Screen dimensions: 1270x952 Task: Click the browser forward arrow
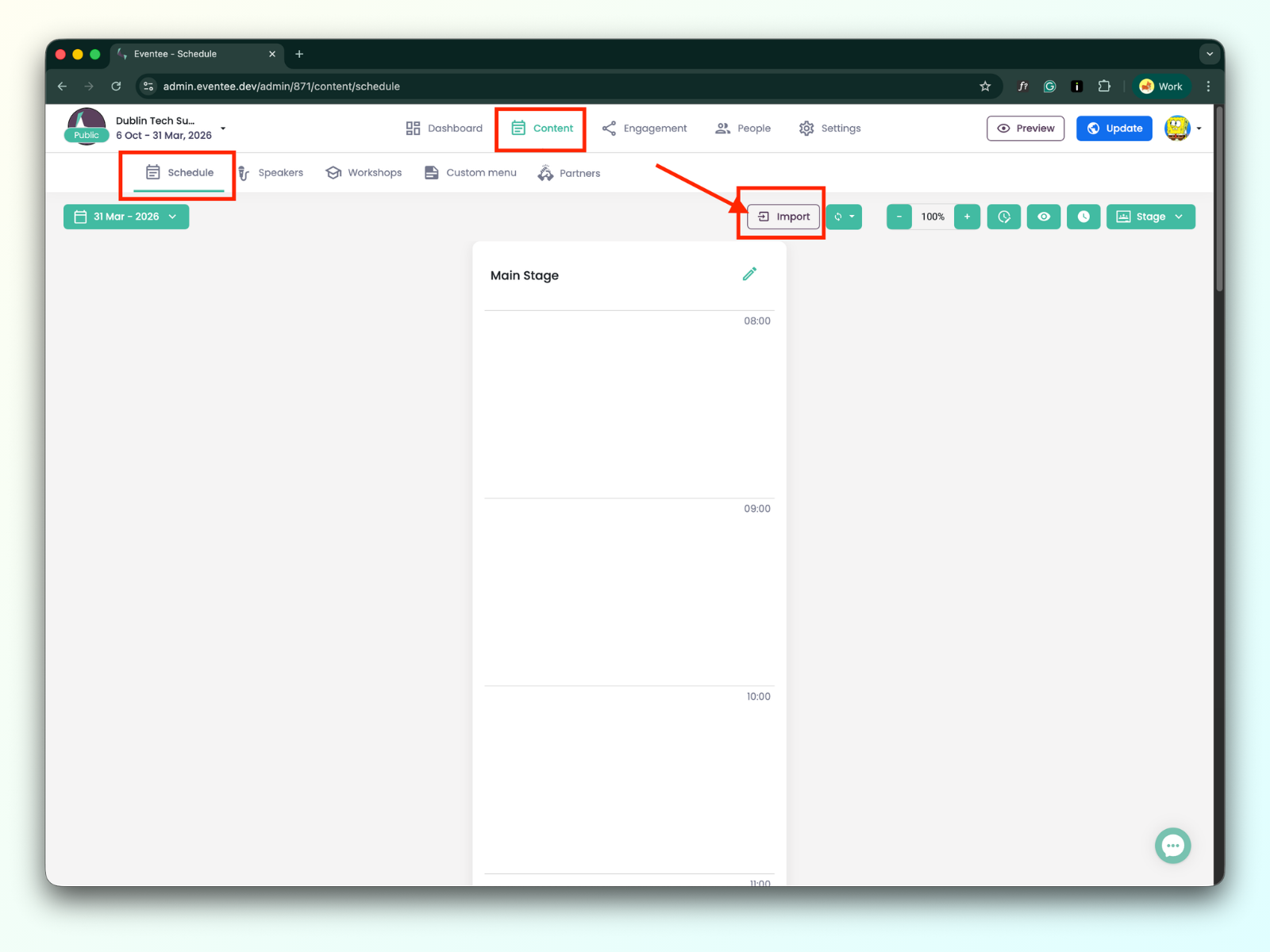89,86
